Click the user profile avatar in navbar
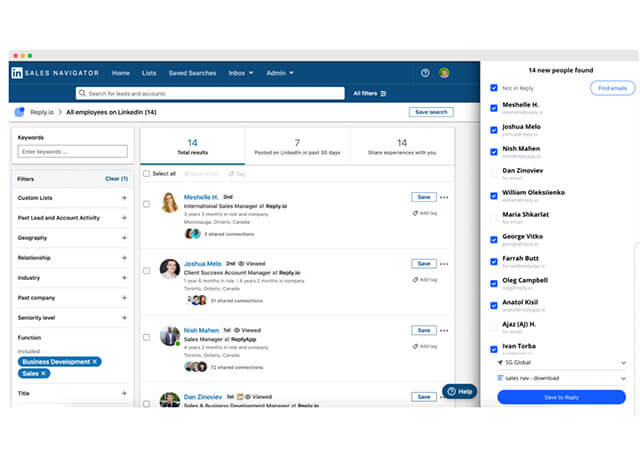Screen dimensions: 640x460 (x=444, y=73)
